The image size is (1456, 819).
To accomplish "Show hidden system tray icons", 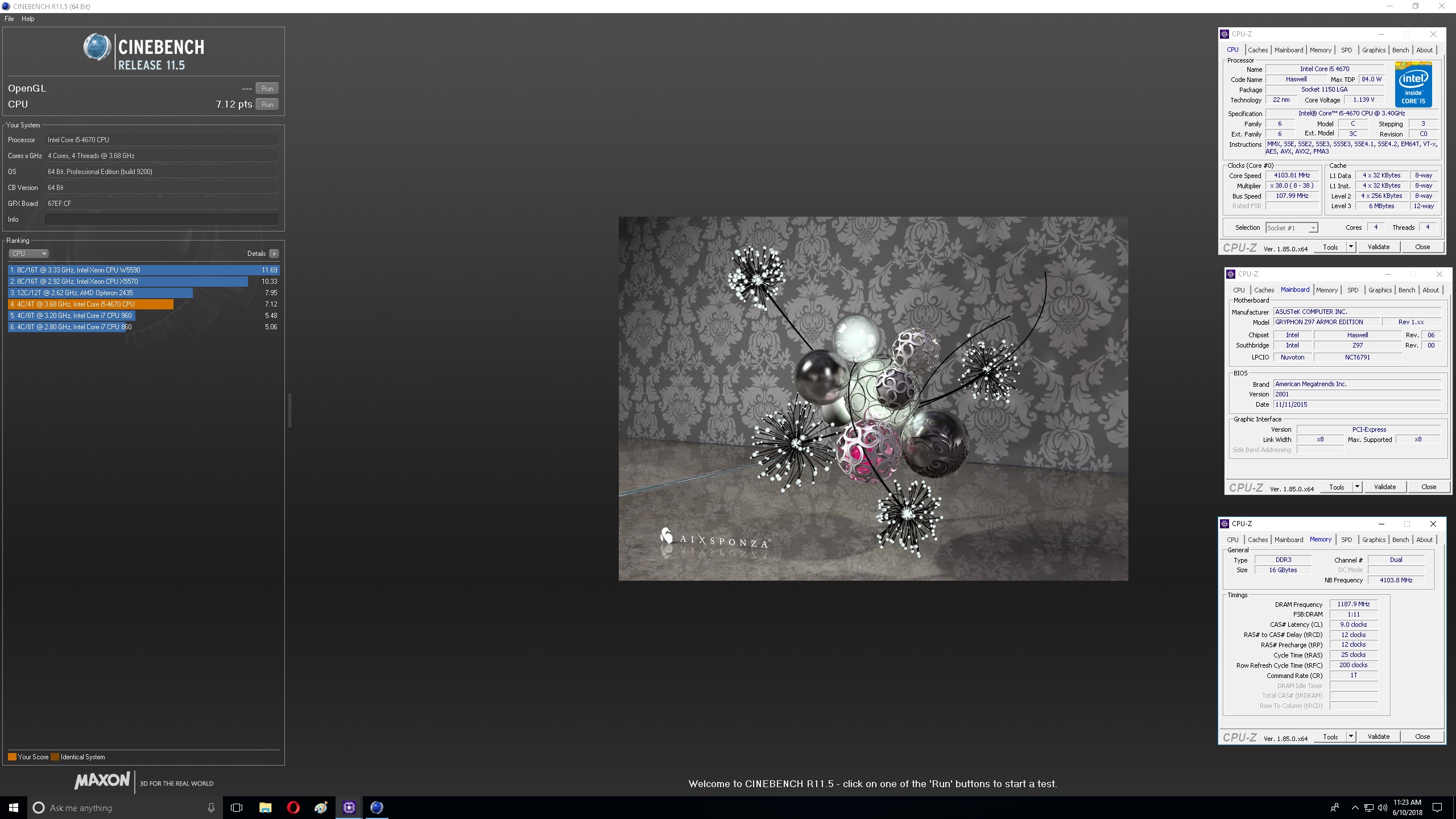I will pos(1355,808).
